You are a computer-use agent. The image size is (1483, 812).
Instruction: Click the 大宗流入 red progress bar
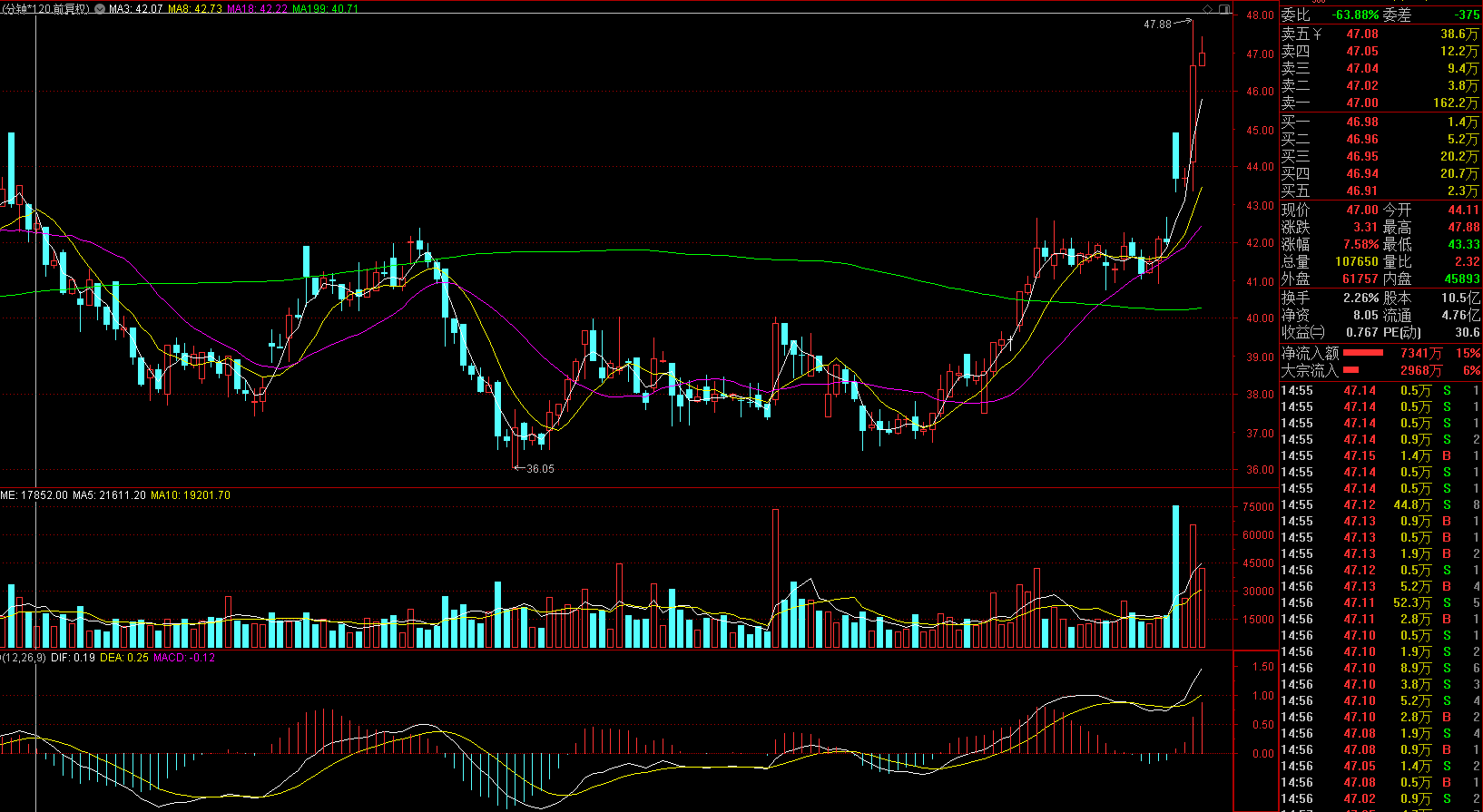[1350, 370]
